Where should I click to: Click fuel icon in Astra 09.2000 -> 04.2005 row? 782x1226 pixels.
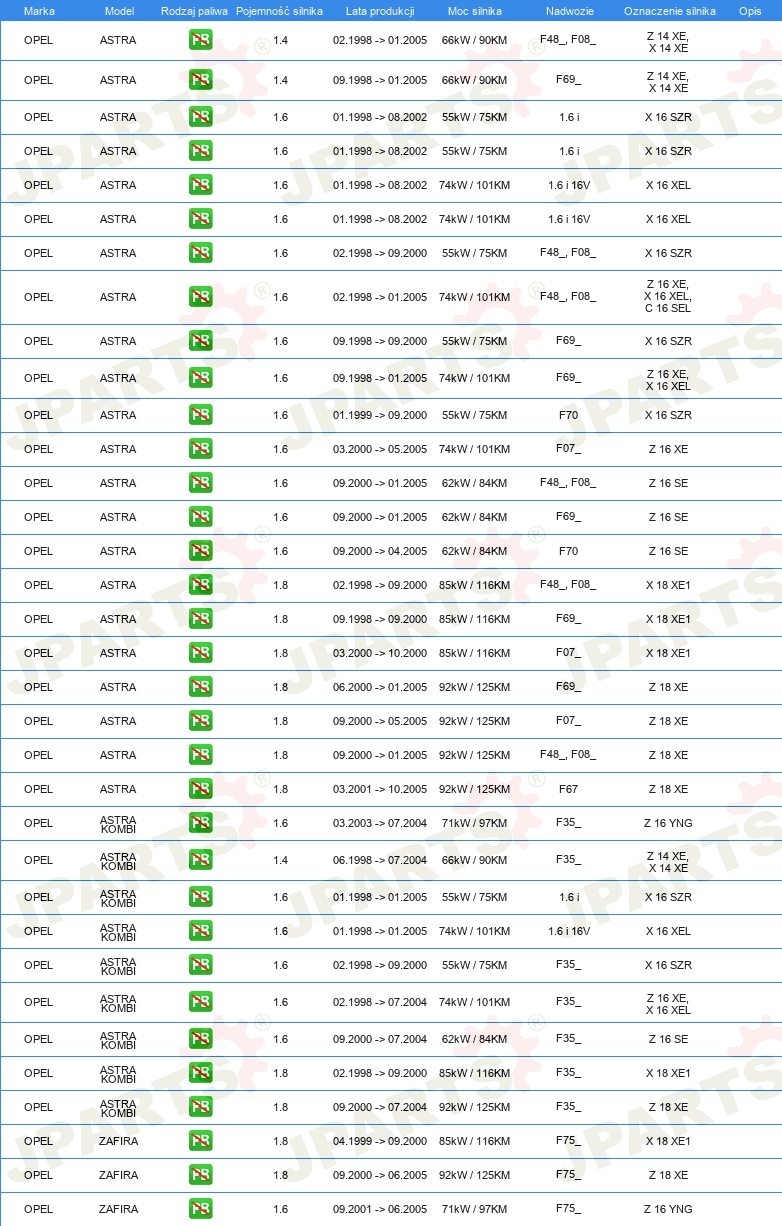(x=200, y=551)
